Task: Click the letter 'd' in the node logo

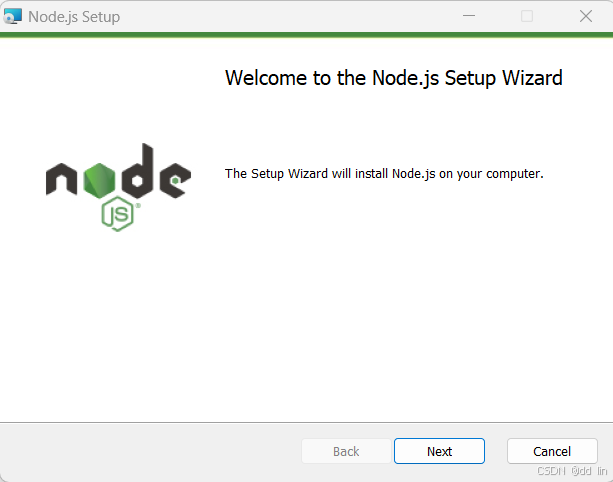Action: click(138, 171)
